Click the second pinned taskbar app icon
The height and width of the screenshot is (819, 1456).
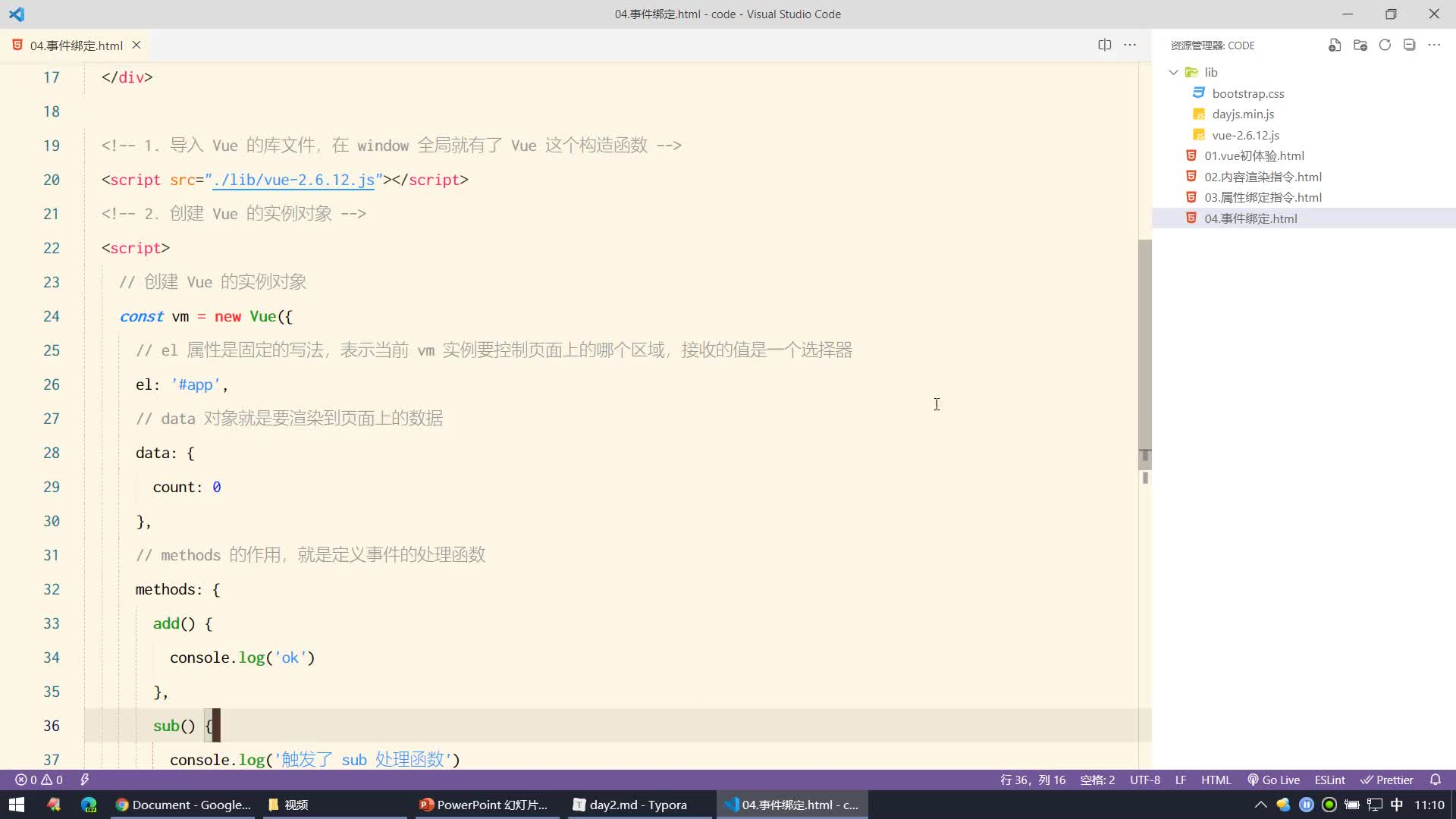point(53,805)
